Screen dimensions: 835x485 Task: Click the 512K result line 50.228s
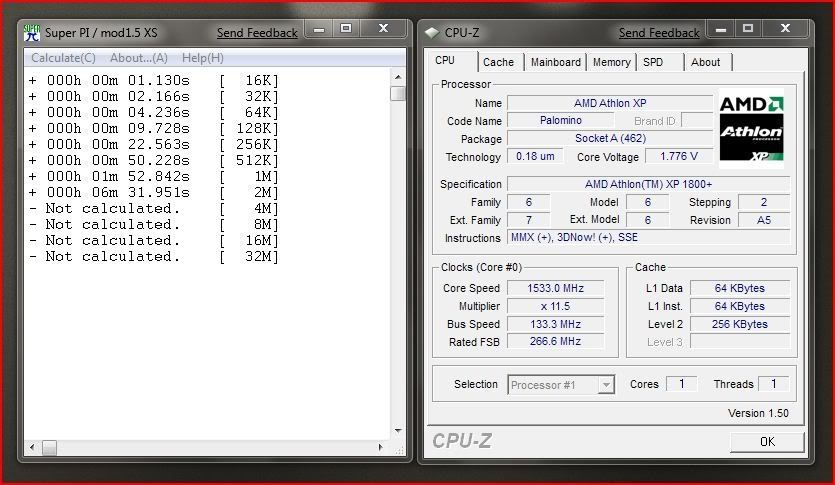(153, 160)
